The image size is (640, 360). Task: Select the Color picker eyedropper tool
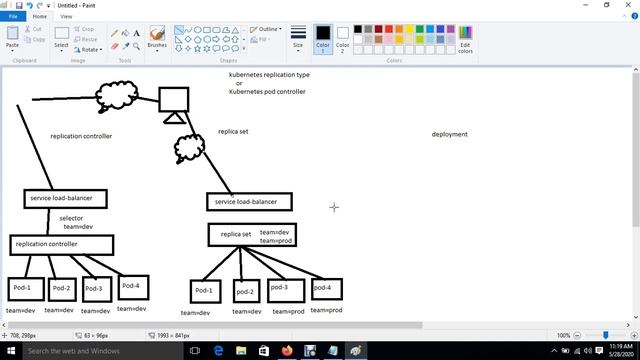click(126, 46)
